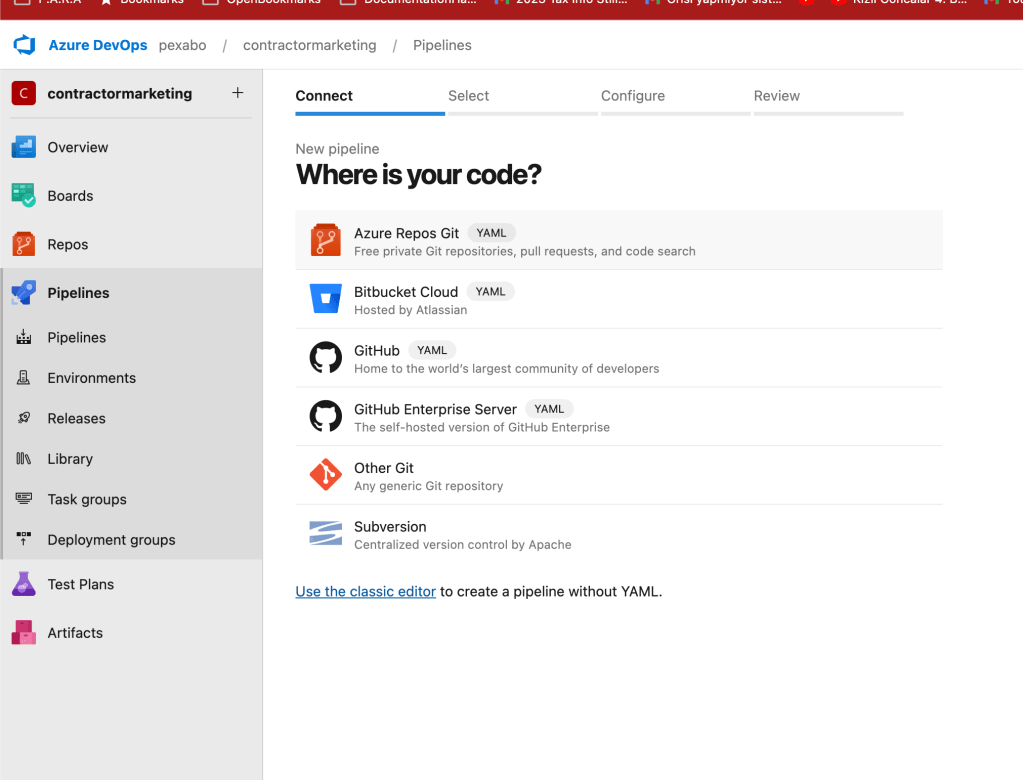Click the GitHub octocat icon
The width and height of the screenshot is (1023, 780).
coord(326,357)
